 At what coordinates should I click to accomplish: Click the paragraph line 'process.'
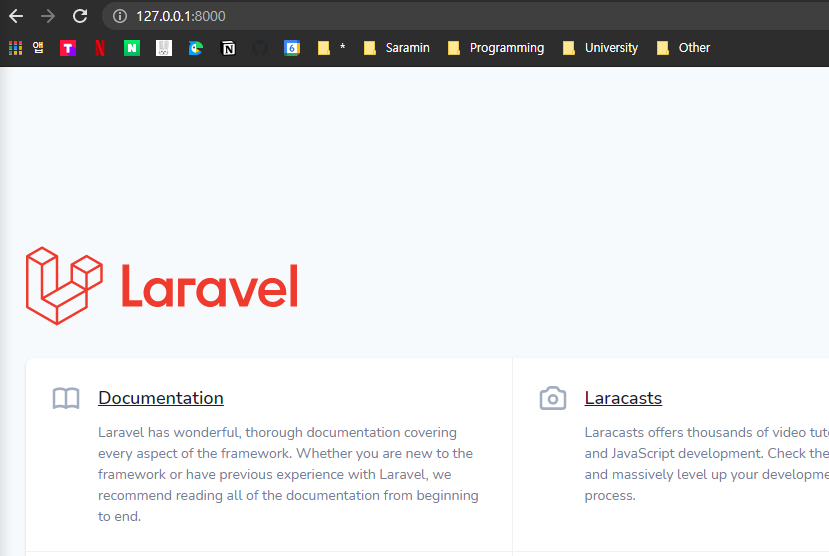610,496
